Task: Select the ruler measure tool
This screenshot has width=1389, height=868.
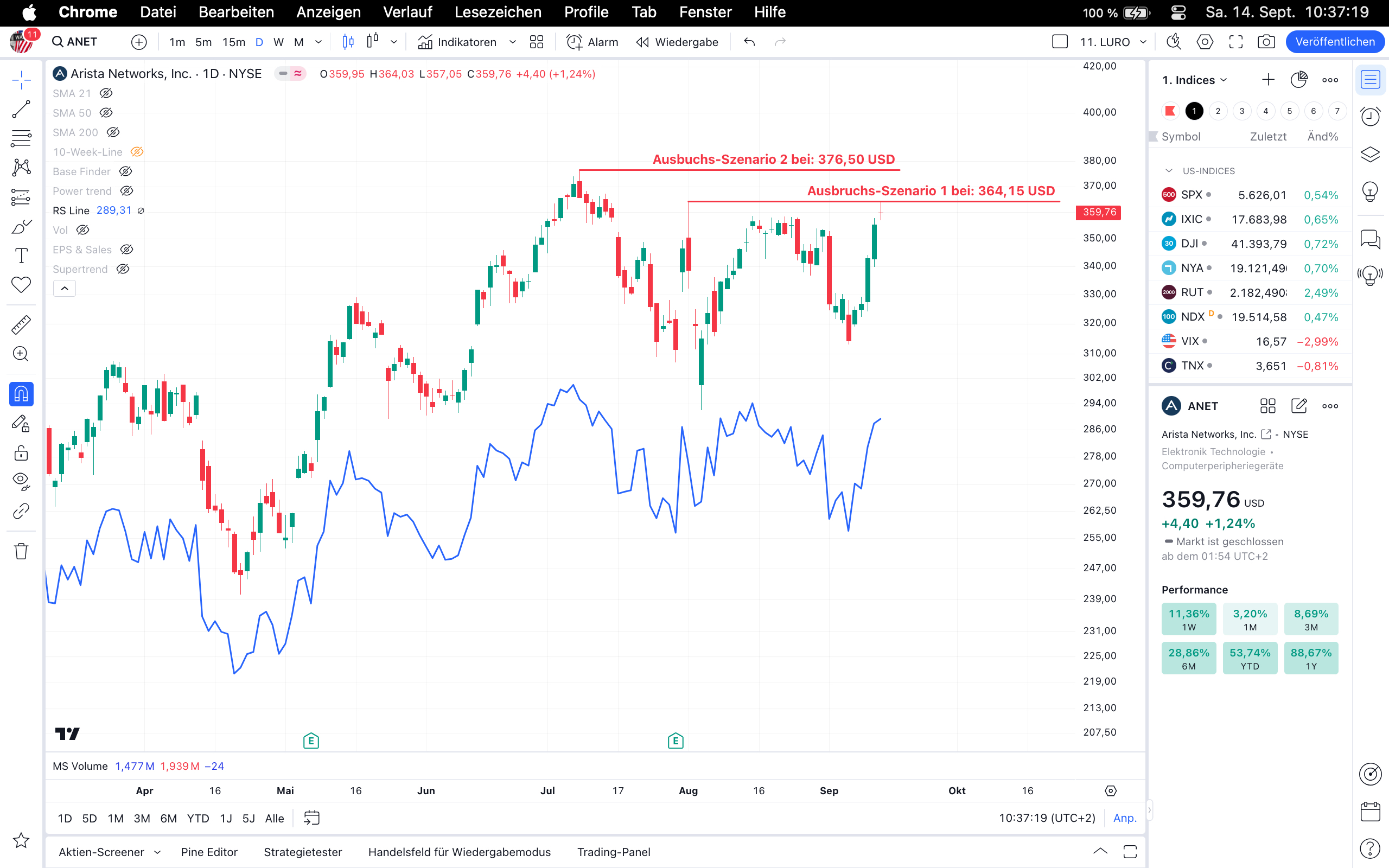Action: [x=21, y=325]
